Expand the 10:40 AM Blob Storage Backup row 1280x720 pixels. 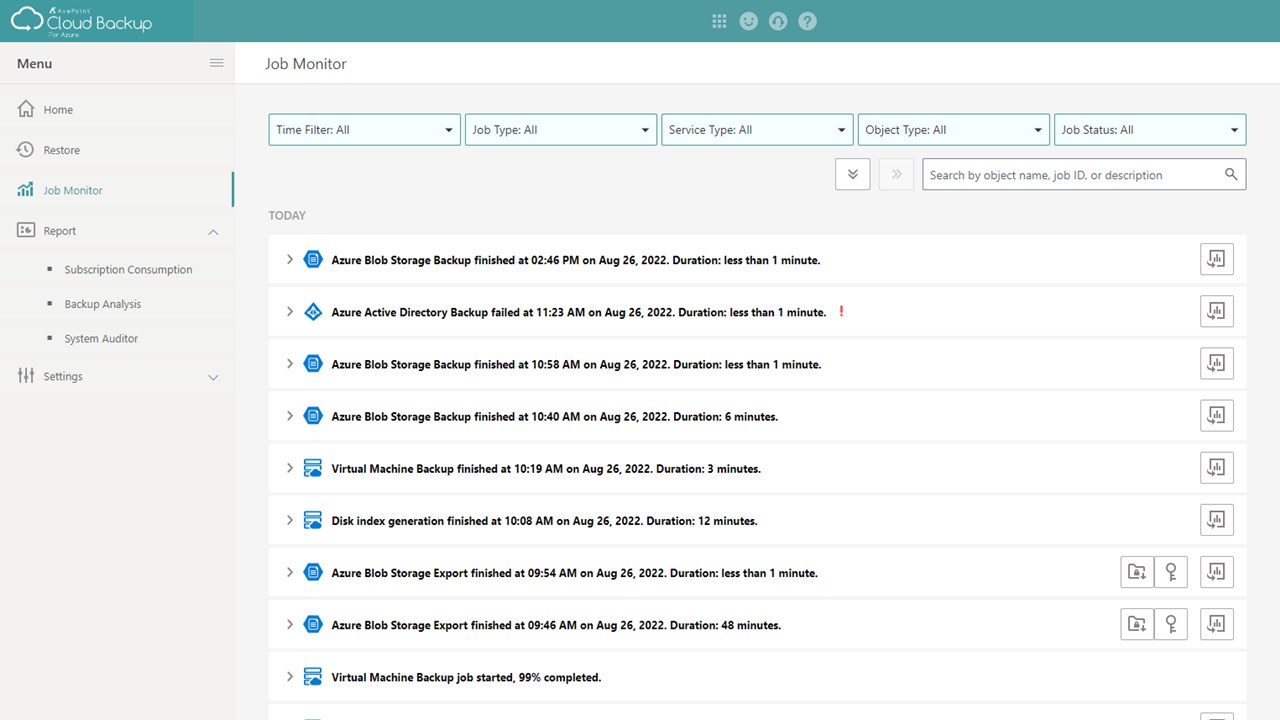pyautogui.click(x=290, y=415)
